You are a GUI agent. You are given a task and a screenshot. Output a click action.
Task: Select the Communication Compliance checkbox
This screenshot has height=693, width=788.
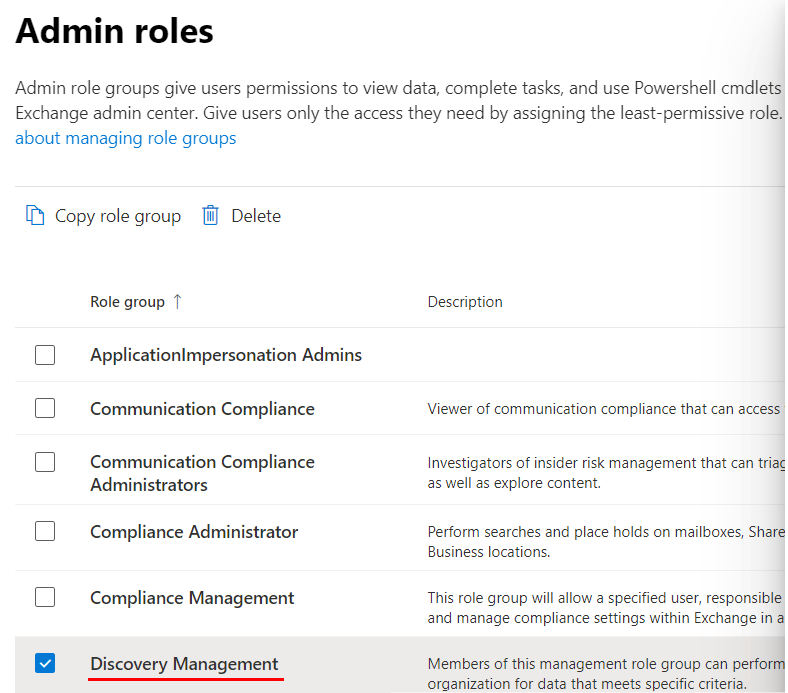coord(45,408)
